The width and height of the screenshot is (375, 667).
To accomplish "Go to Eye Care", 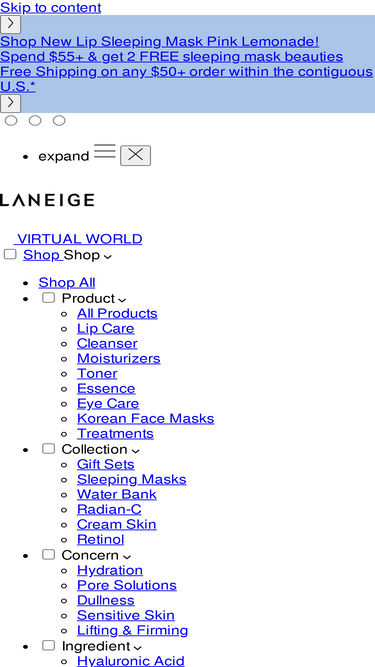I will [x=108, y=403].
